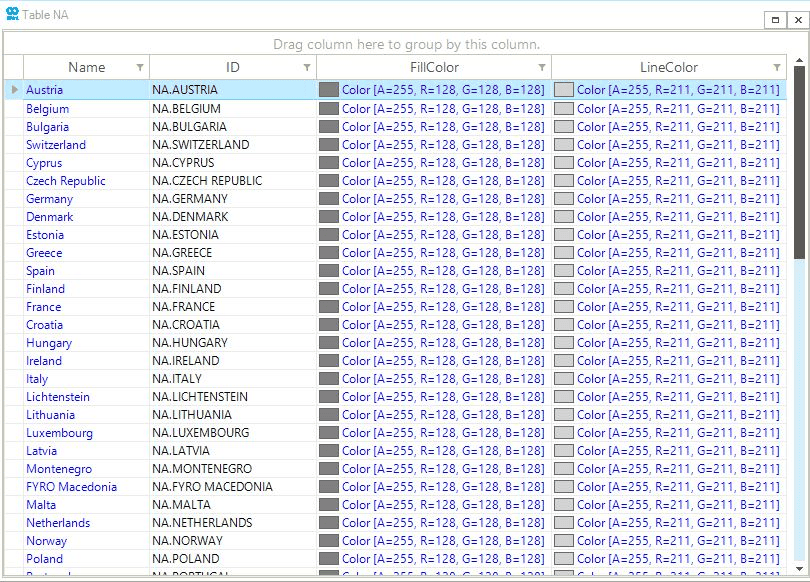Viewport: 810px width, 582px height.
Task: Open the LineColor column filter funnel
Action: click(777, 68)
